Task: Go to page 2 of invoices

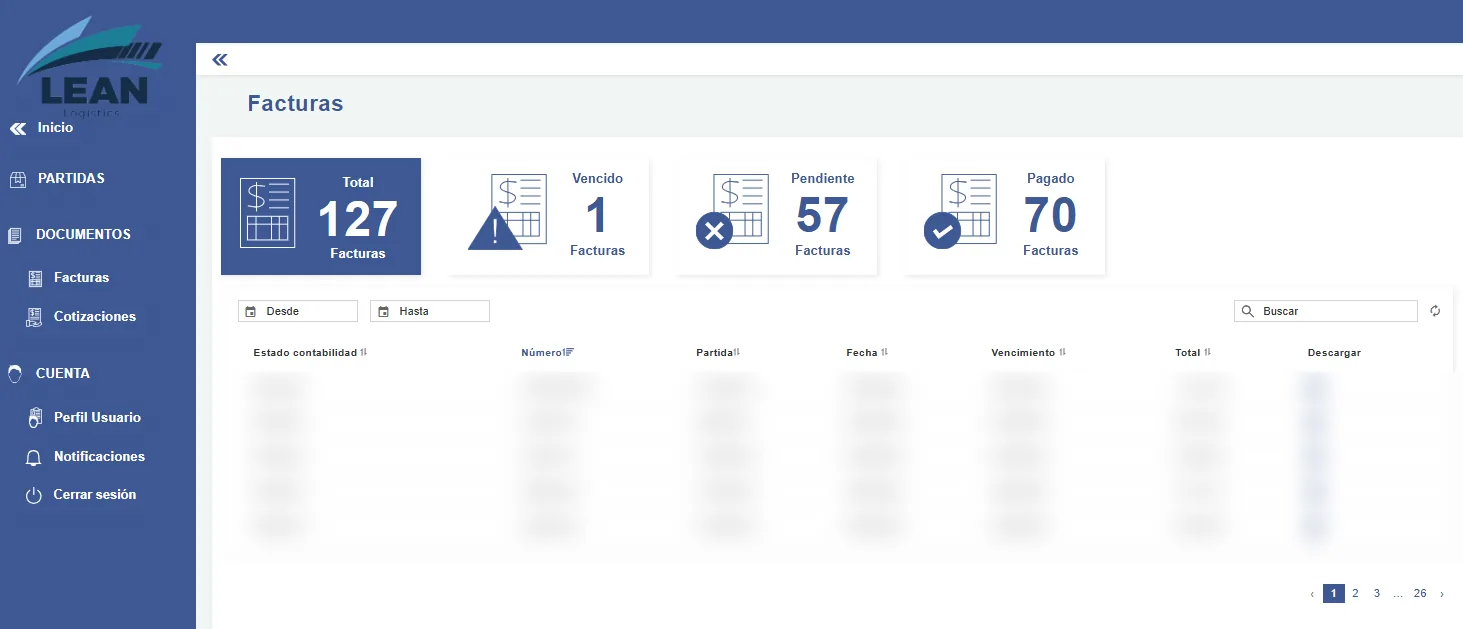Action: tap(1355, 593)
